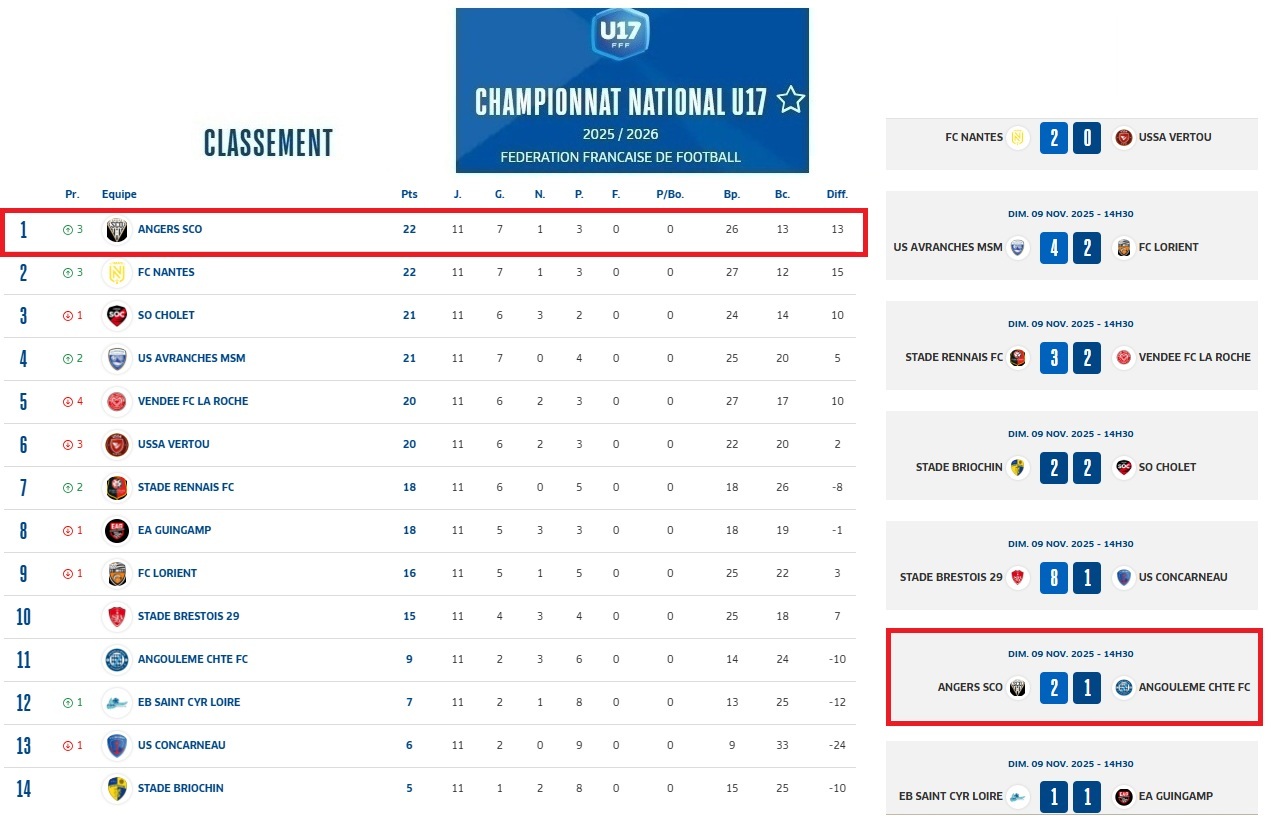1277x834 pixels.
Task: Select the US Concarneau standings row
Action: pos(430,745)
